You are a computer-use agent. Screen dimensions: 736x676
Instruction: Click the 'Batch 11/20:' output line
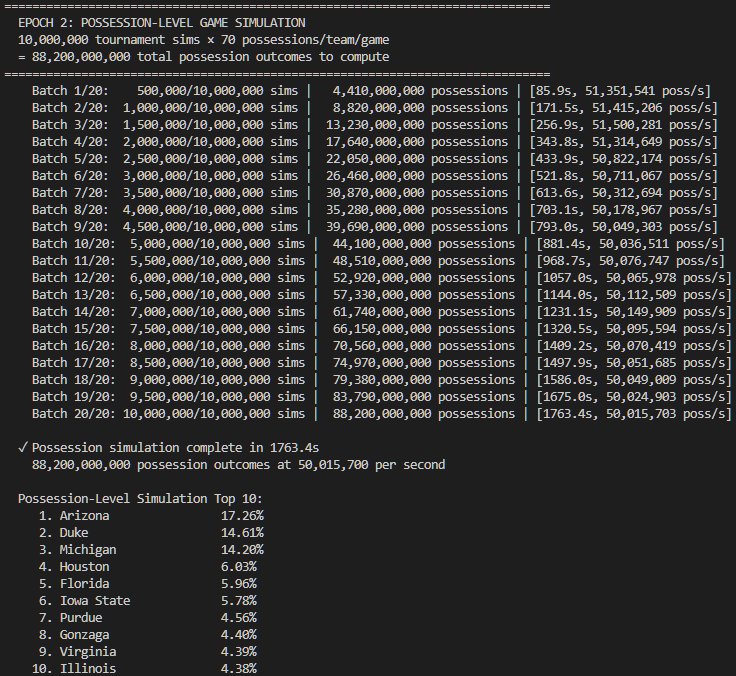pos(378,261)
